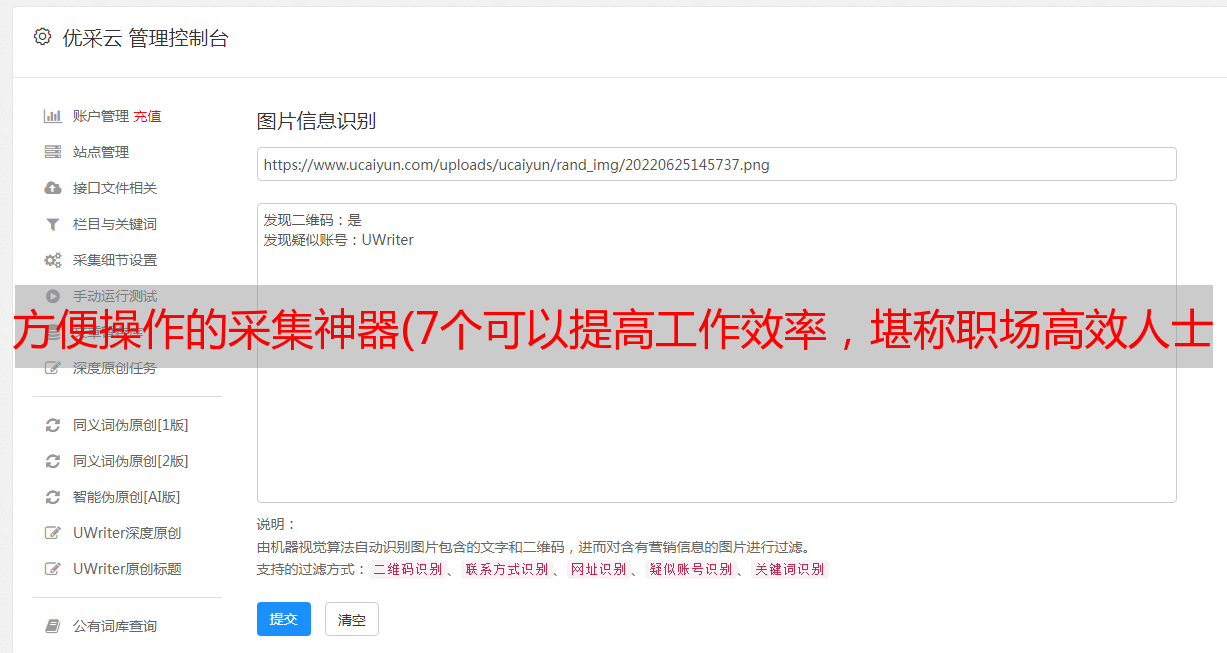Image resolution: width=1227 pixels, height=653 pixels.
Task: Open 站点管理 in the sidebar
Action: pos(101,152)
